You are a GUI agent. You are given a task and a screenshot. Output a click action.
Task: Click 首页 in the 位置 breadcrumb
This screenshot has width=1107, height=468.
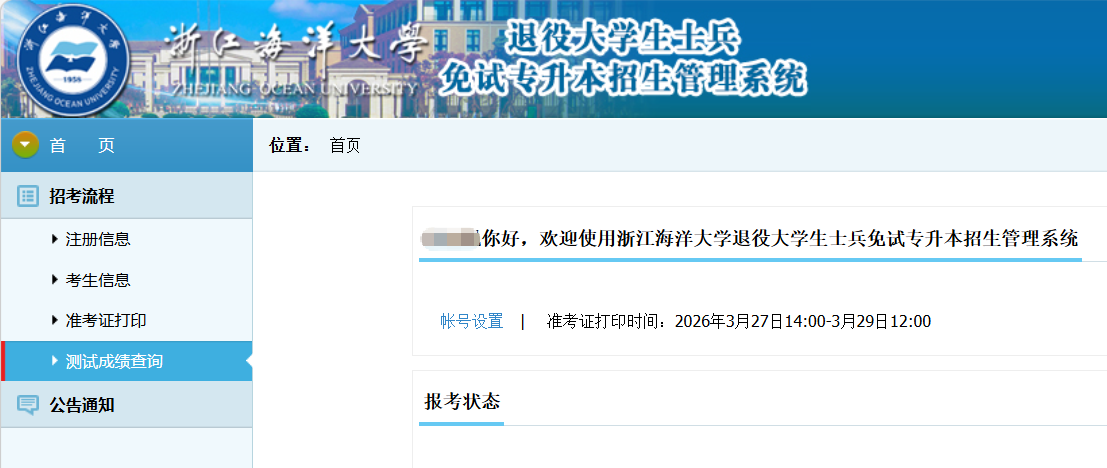tap(345, 146)
